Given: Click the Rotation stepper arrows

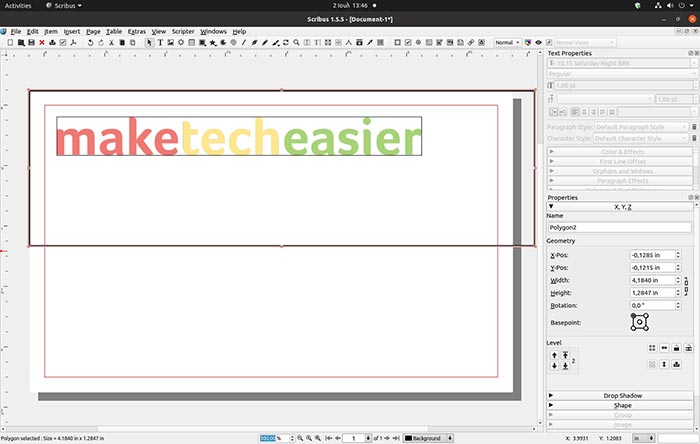Looking at the screenshot, I should (678, 305).
